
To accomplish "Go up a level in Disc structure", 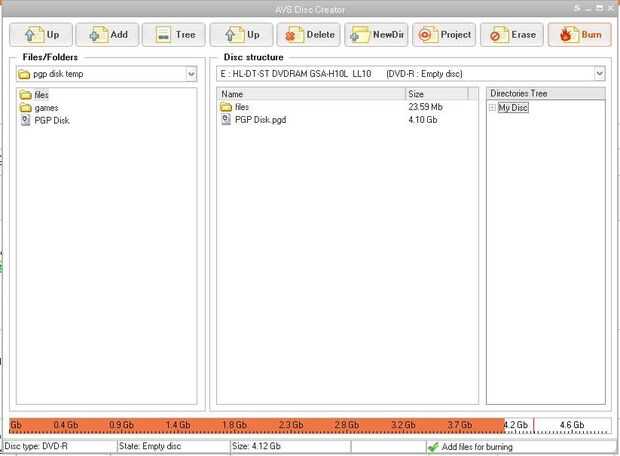I will (x=241, y=35).
